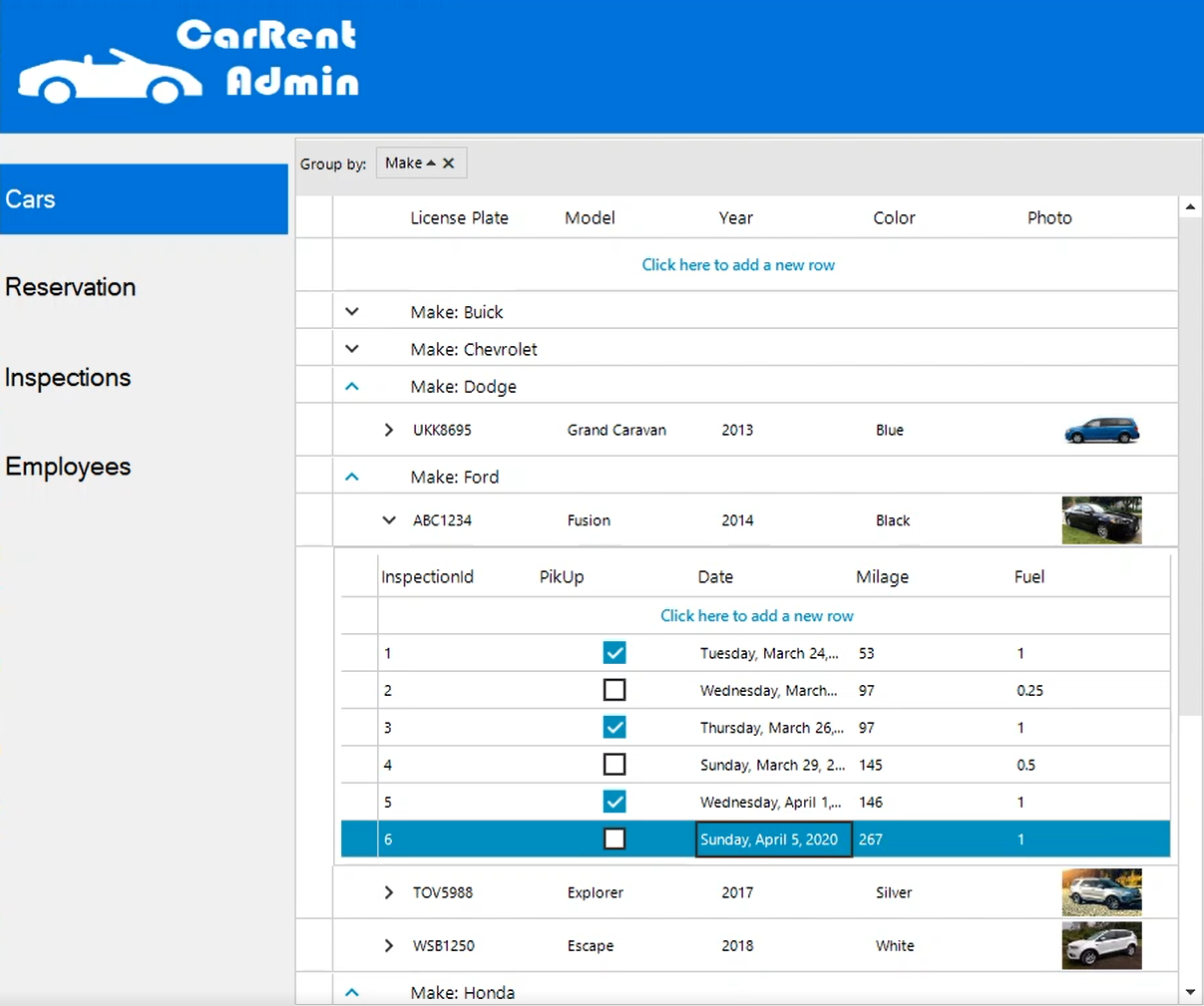The image size is (1204, 1006).
Task: Check PikUp checkbox for inspection 6
Action: (x=614, y=839)
